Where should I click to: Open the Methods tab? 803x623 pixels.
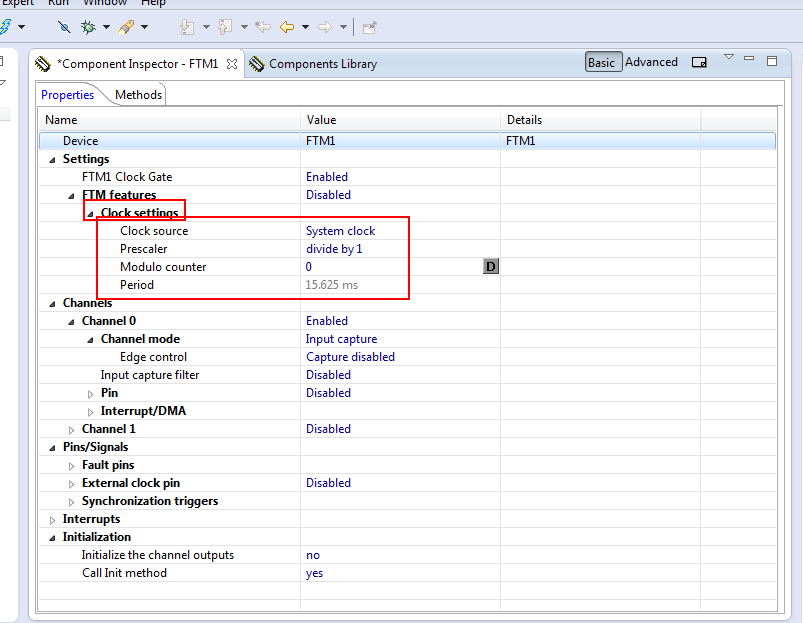coord(138,95)
